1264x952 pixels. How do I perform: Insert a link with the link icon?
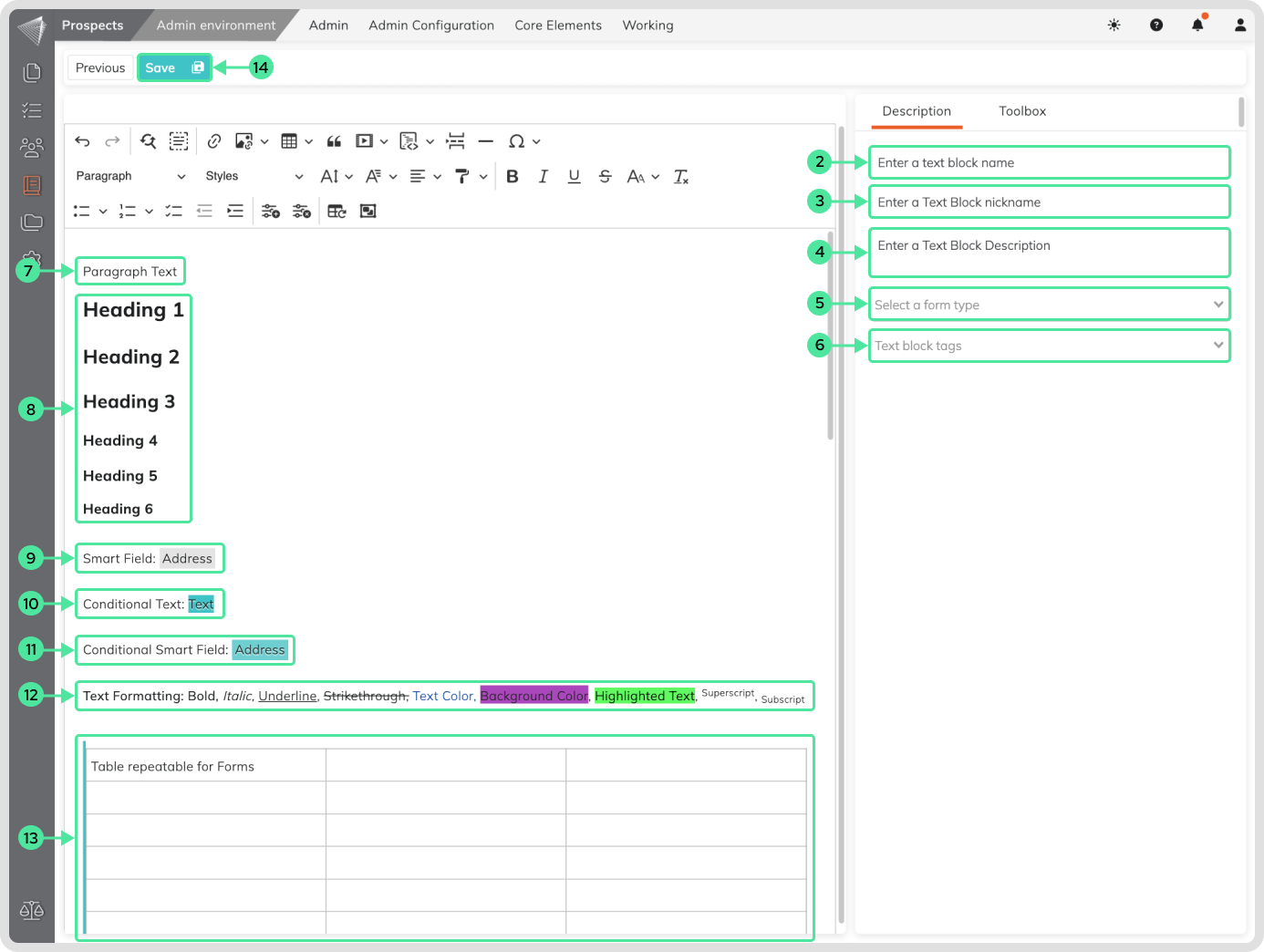point(214,141)
